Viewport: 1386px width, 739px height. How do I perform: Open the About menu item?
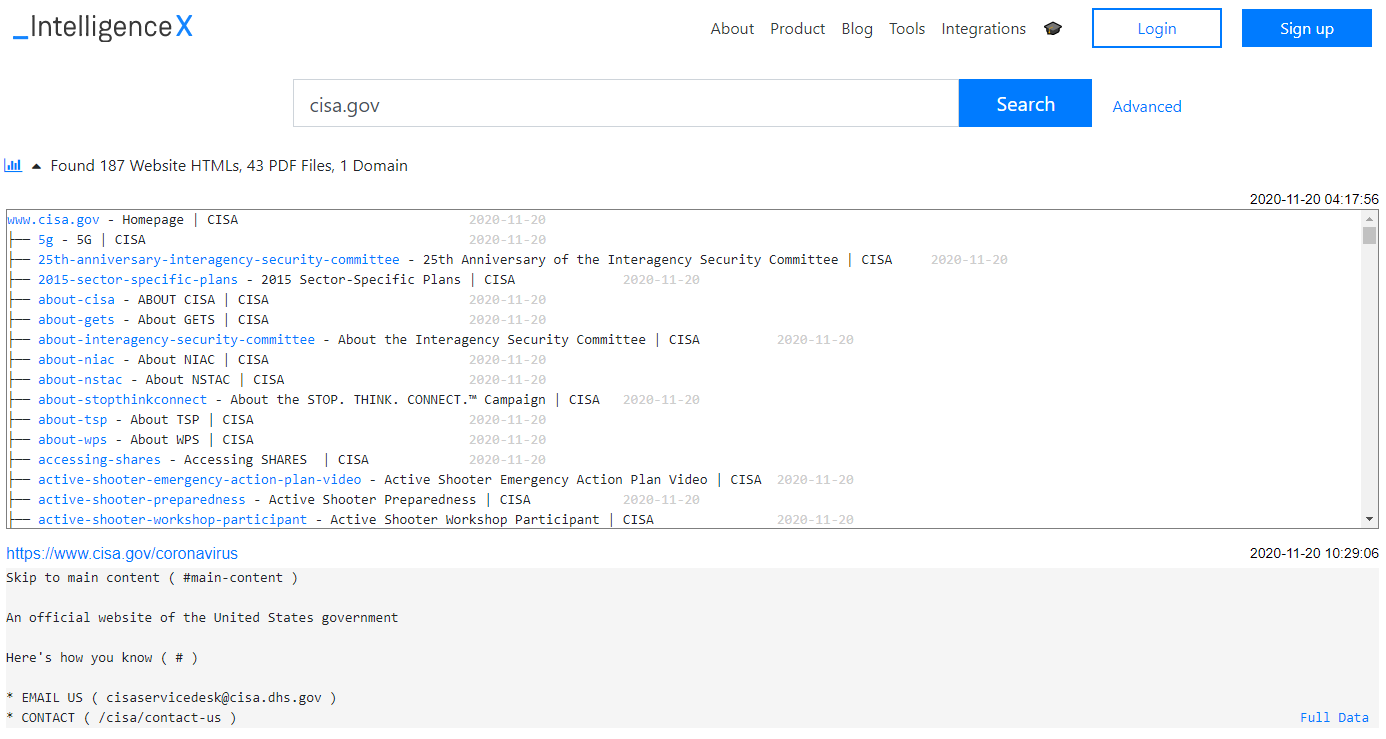732,29
